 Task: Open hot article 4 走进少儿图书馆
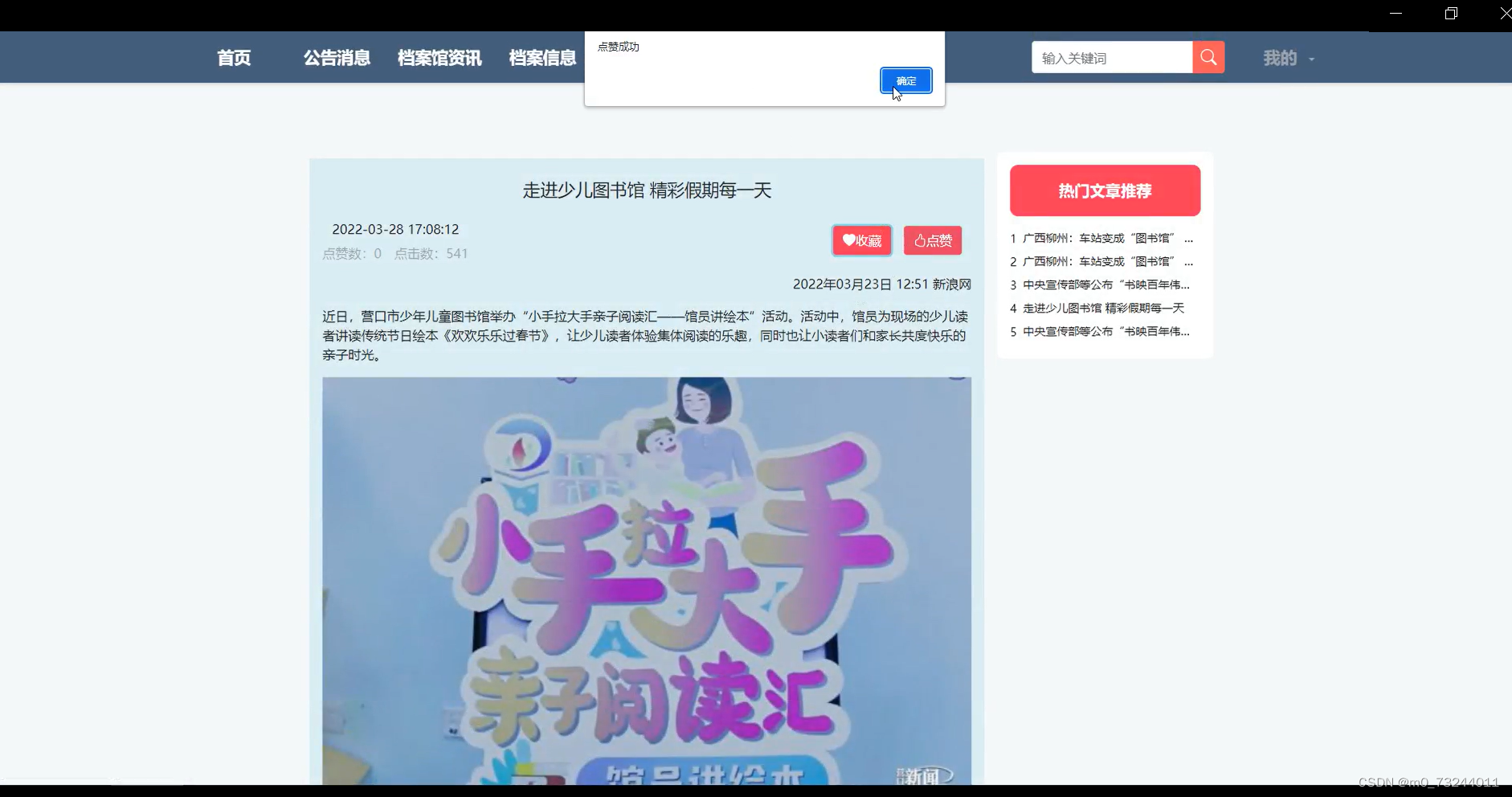point(1097,309)
